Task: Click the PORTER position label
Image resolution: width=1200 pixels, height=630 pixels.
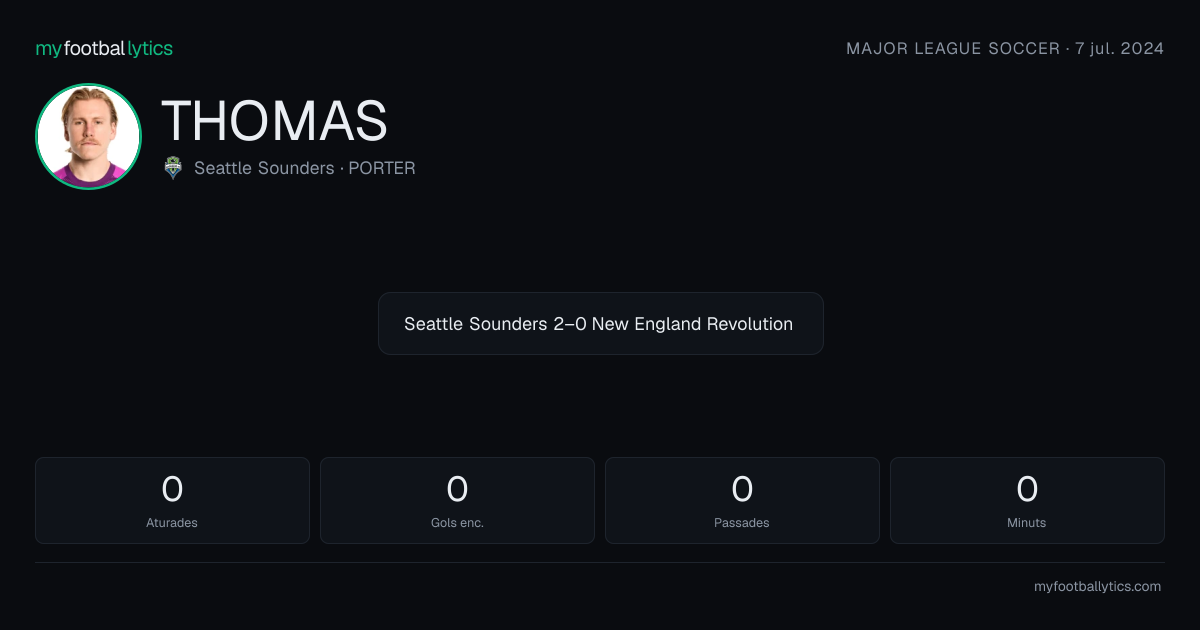Action: click(x=382, y=168)
